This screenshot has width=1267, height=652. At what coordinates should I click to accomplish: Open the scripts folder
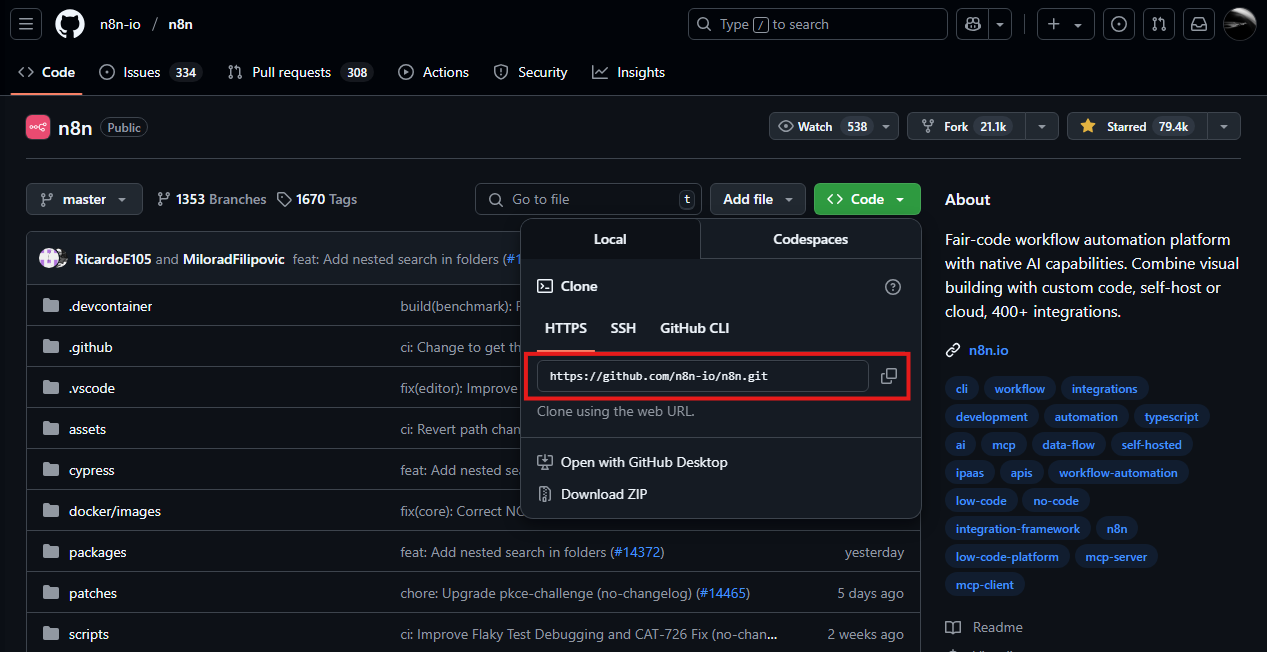(x=89, y=634)
